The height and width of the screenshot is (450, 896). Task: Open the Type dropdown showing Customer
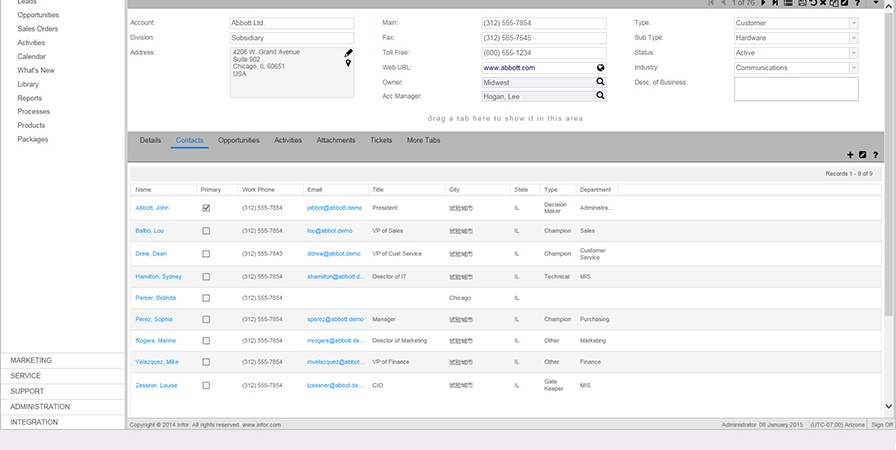click(854, 23)
